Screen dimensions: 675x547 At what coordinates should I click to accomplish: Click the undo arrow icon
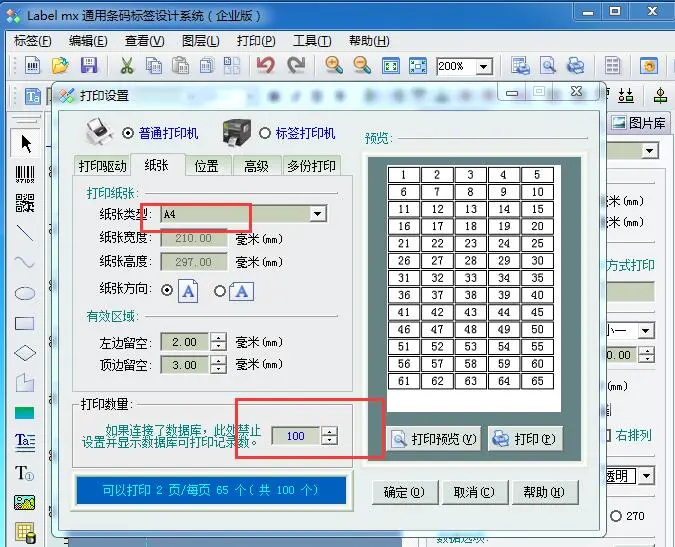[265, 66]
